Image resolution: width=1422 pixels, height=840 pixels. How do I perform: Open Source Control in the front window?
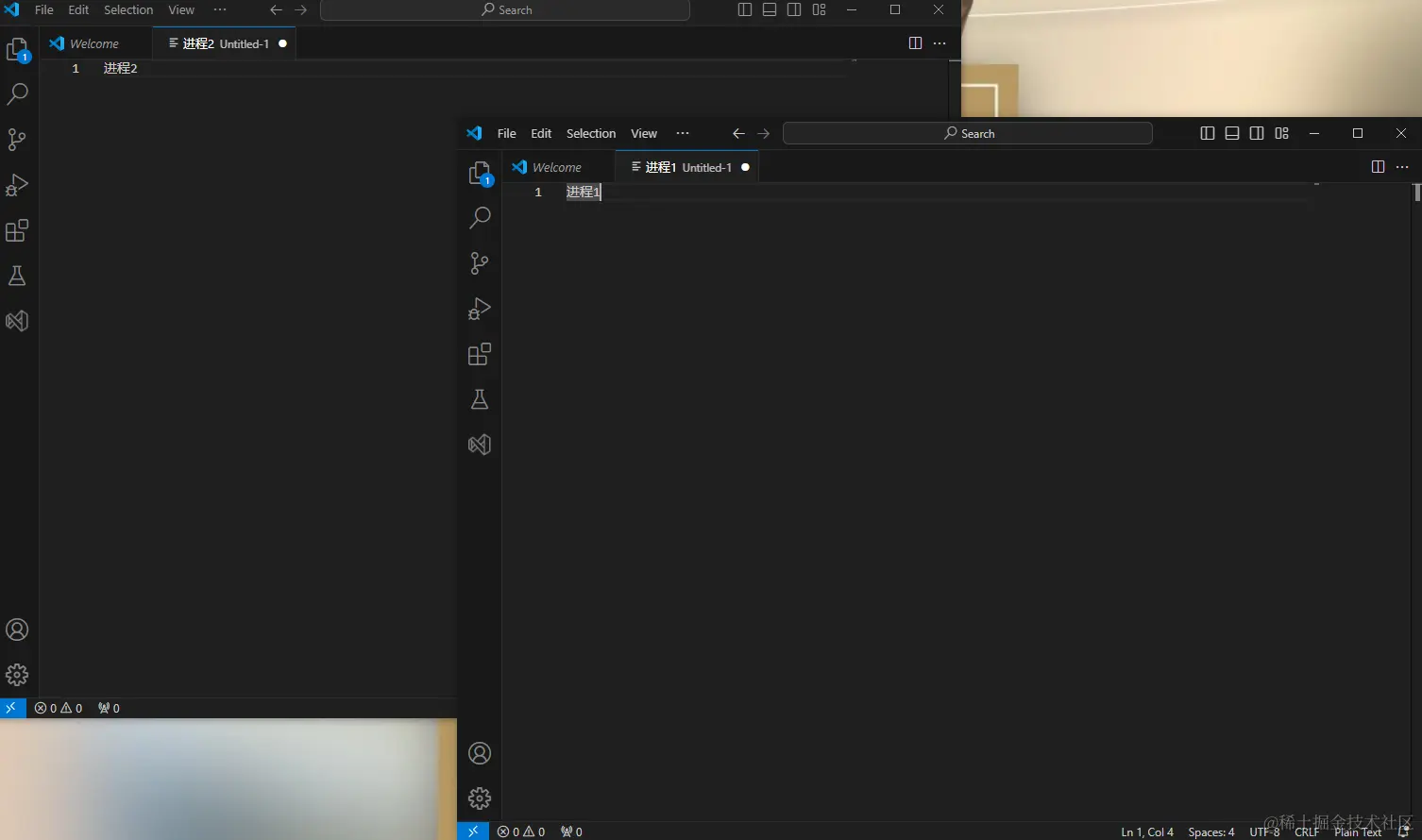point(480,263)
